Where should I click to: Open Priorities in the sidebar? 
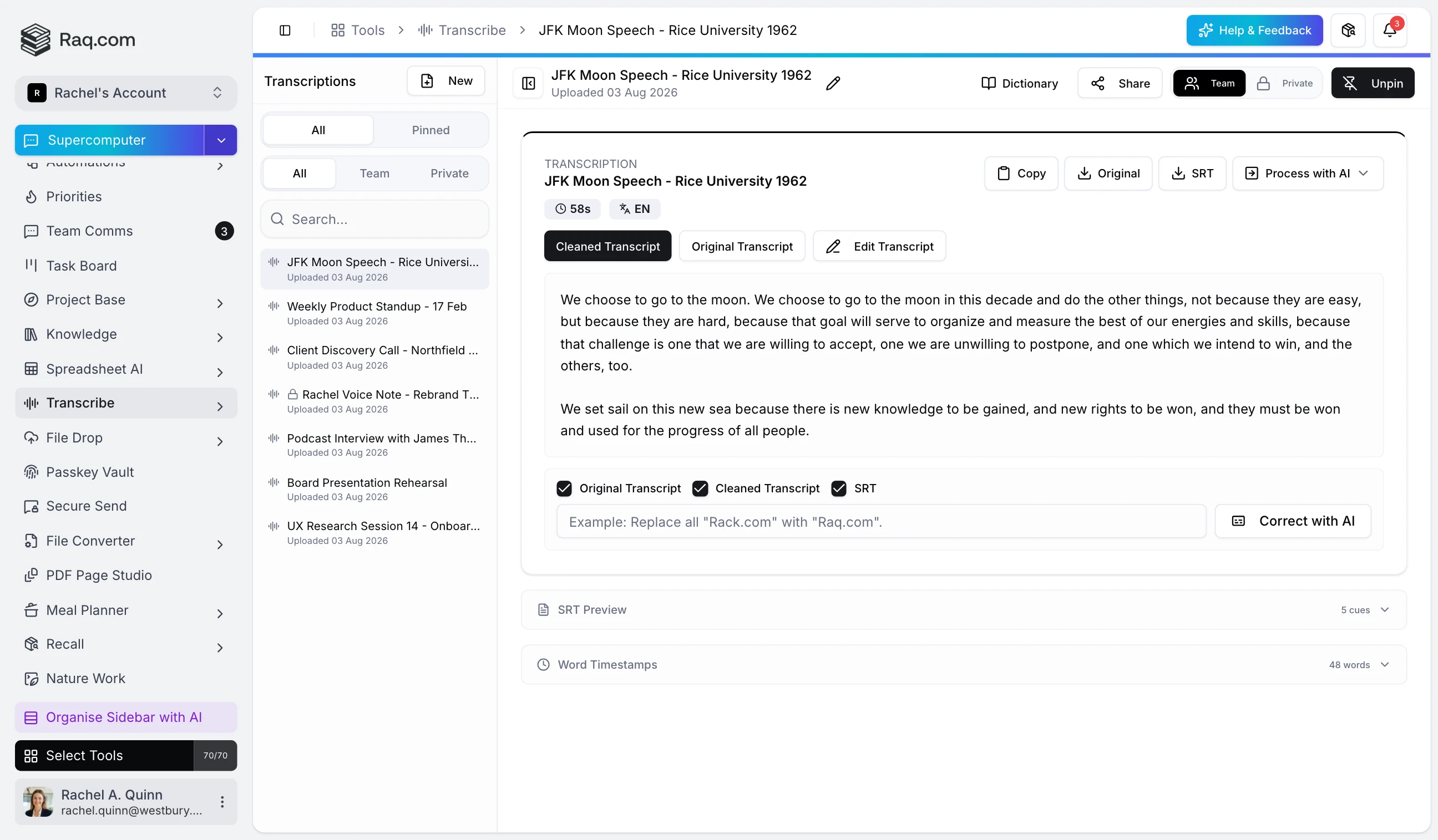[125, 197]
